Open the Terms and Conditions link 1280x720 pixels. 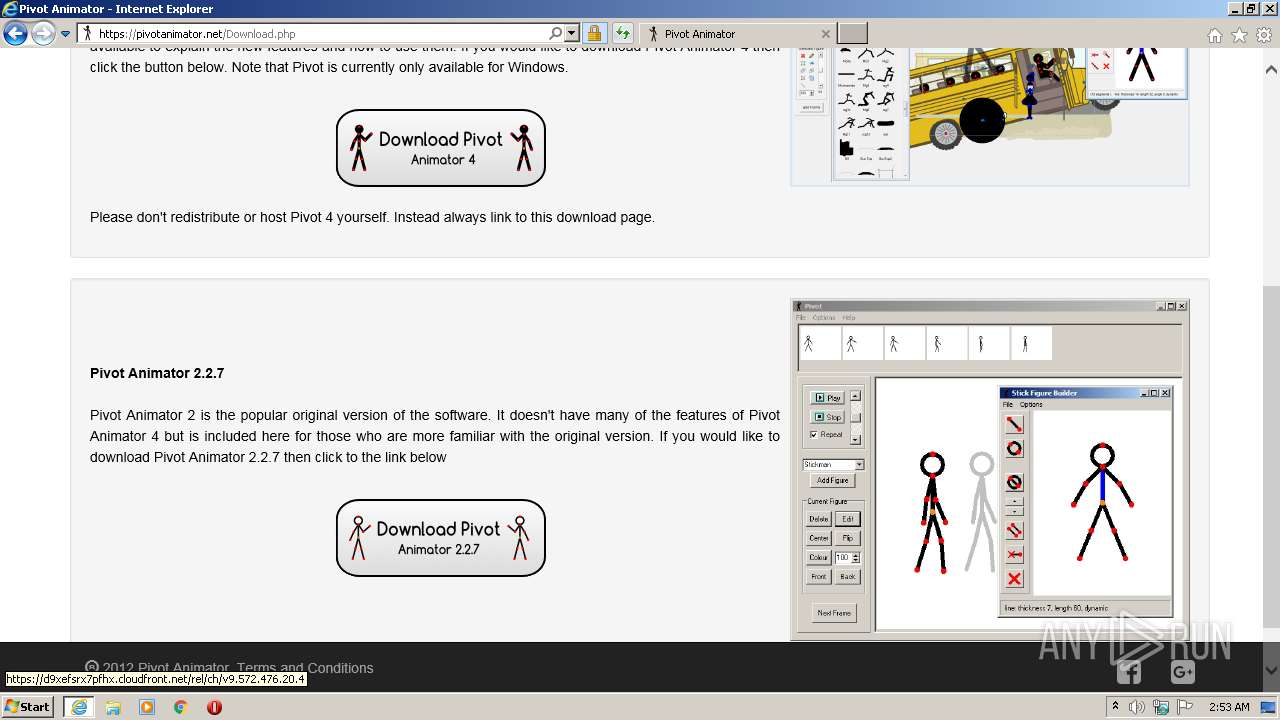coord(305,668)
